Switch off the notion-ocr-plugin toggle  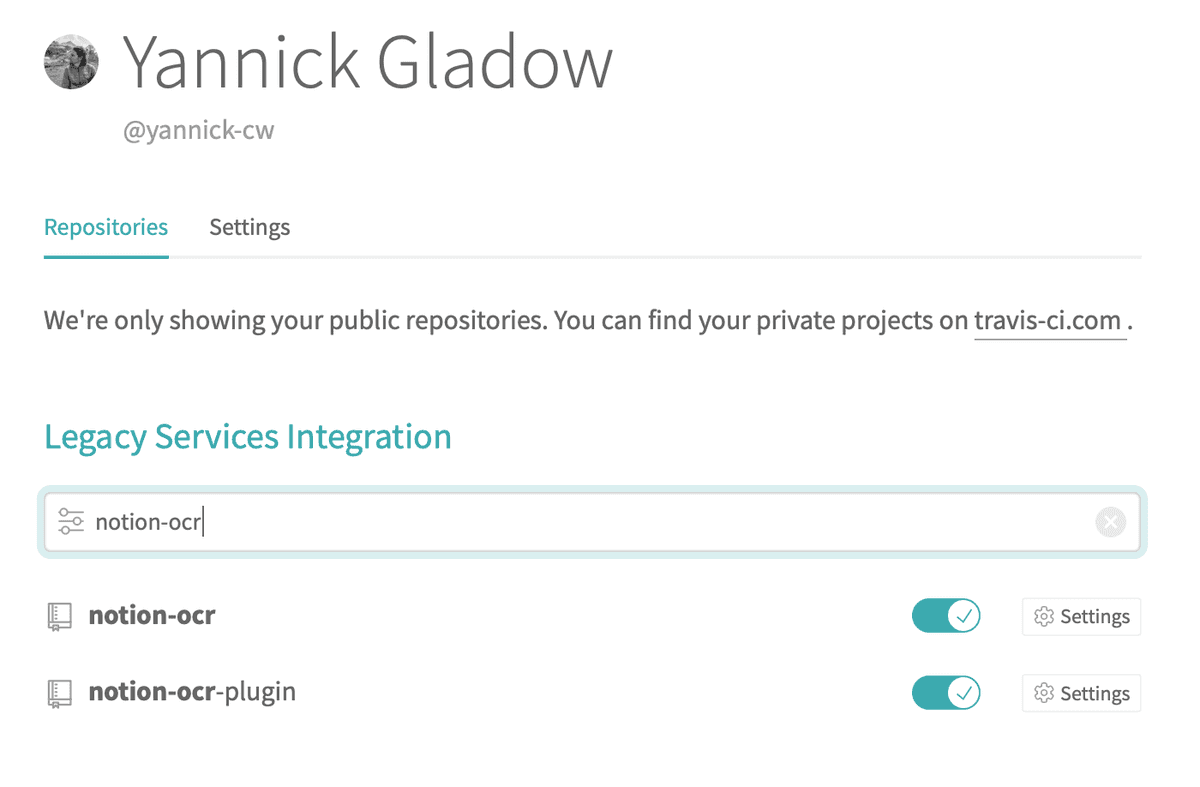pos(946,693)
